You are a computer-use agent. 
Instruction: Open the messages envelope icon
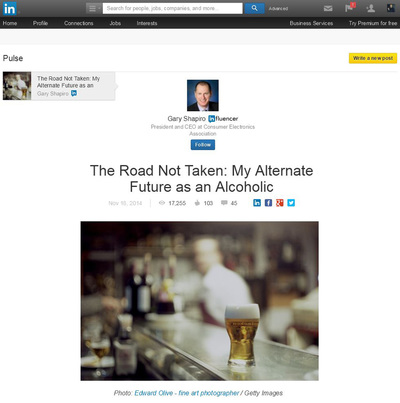[328, 8]
